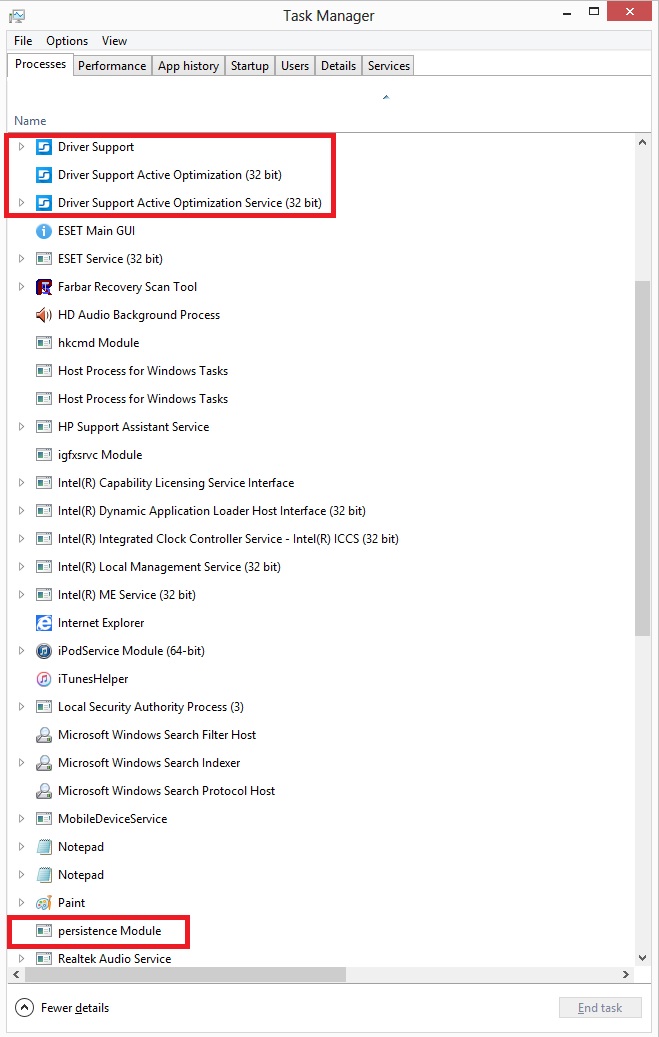Switch to the Details tab
659x1037 pixels.
pos(338,65)
